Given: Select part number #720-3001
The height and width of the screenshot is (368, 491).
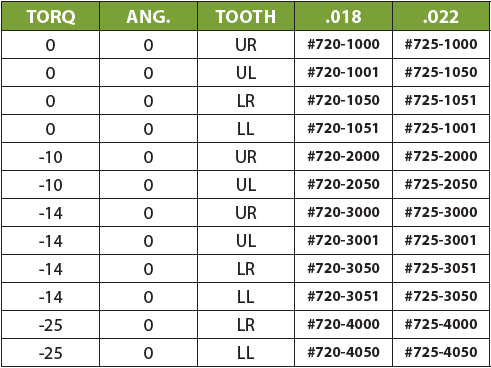Looking at the screenshot, I should (343, 240).
